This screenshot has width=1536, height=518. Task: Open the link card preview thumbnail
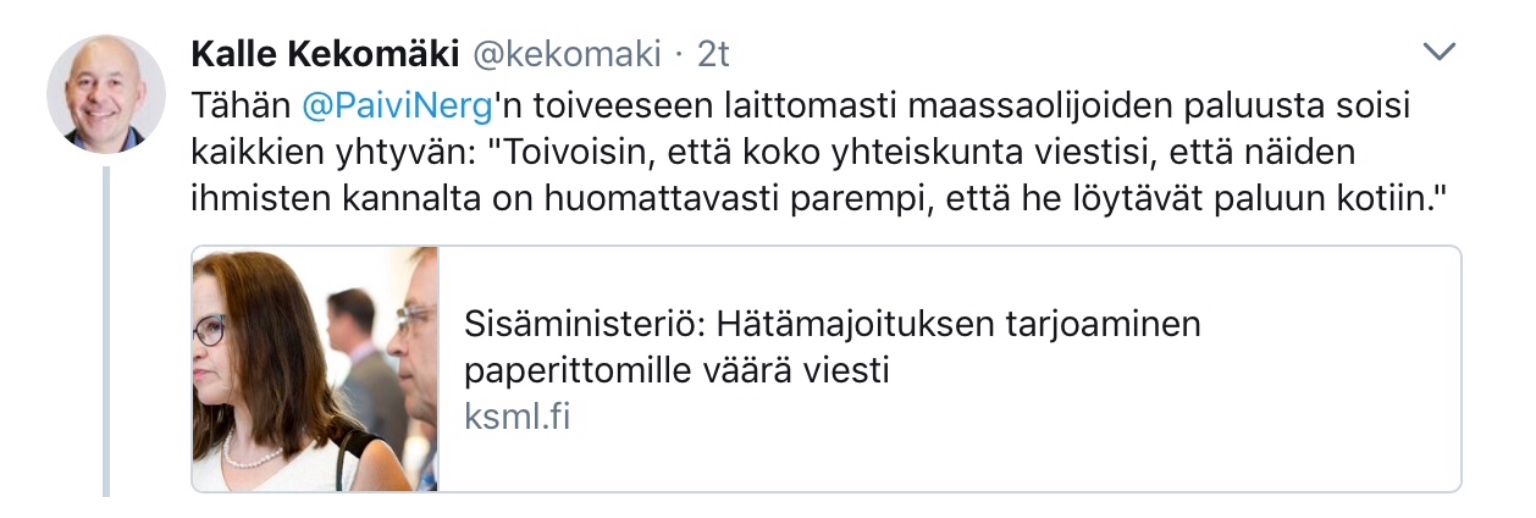click(315, 369)
